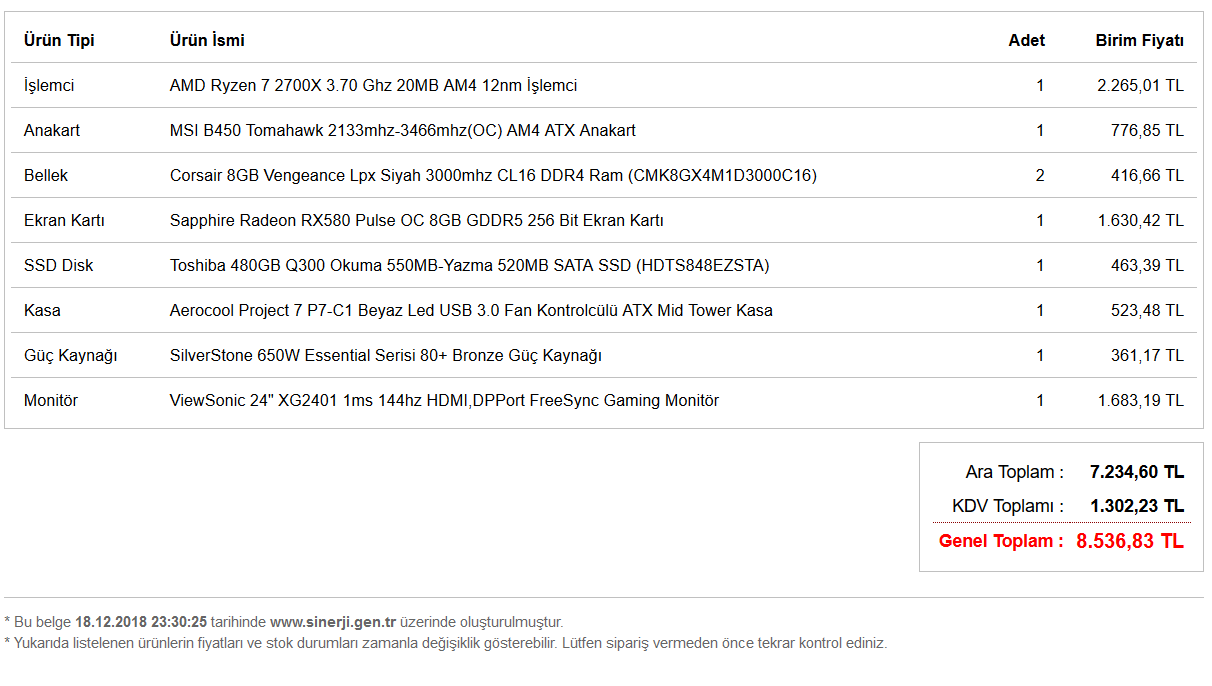Click the date 18.12.2018 23:30:25

141,622
